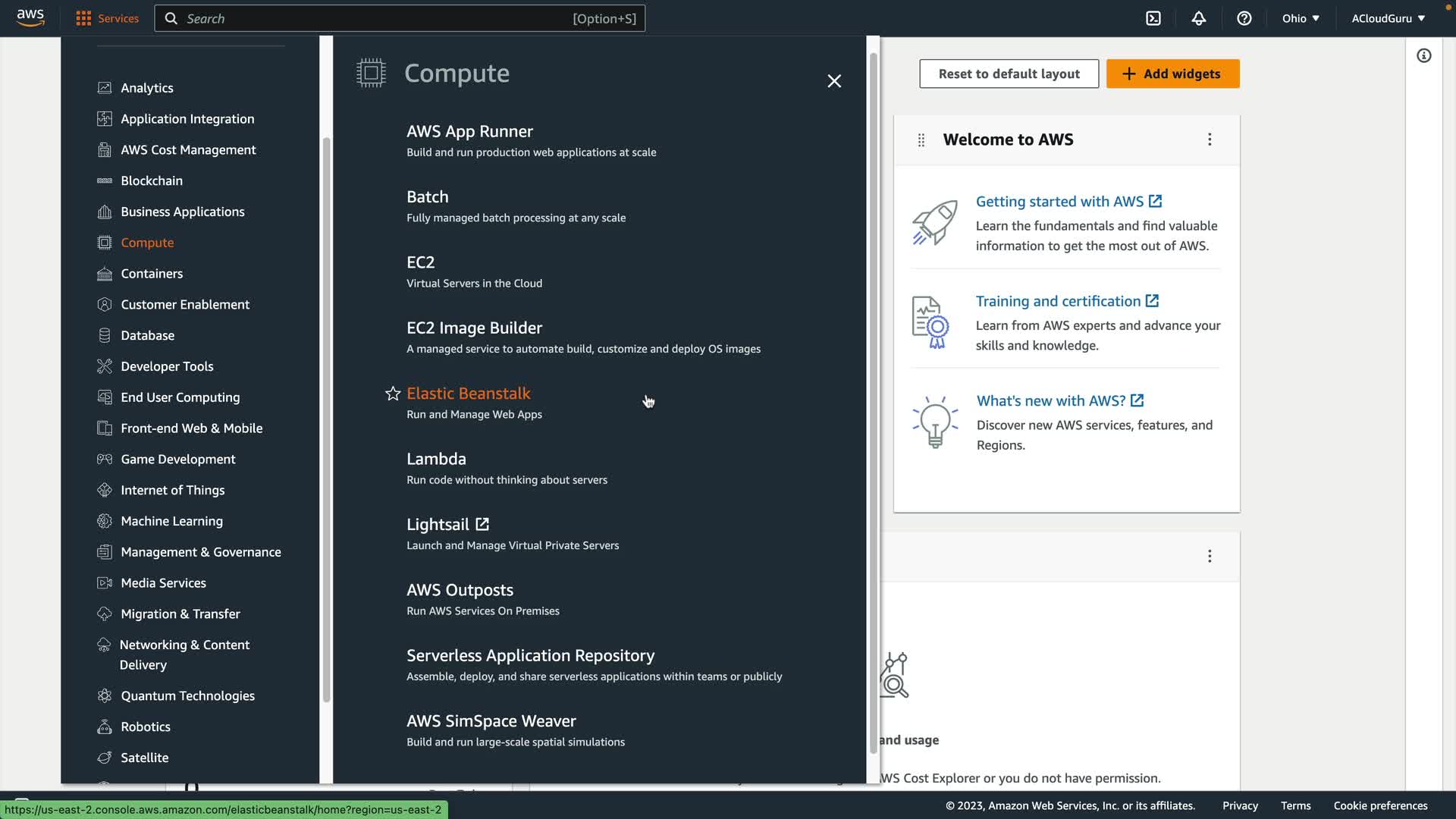Click the Add widgets button

click(1172, 74)
